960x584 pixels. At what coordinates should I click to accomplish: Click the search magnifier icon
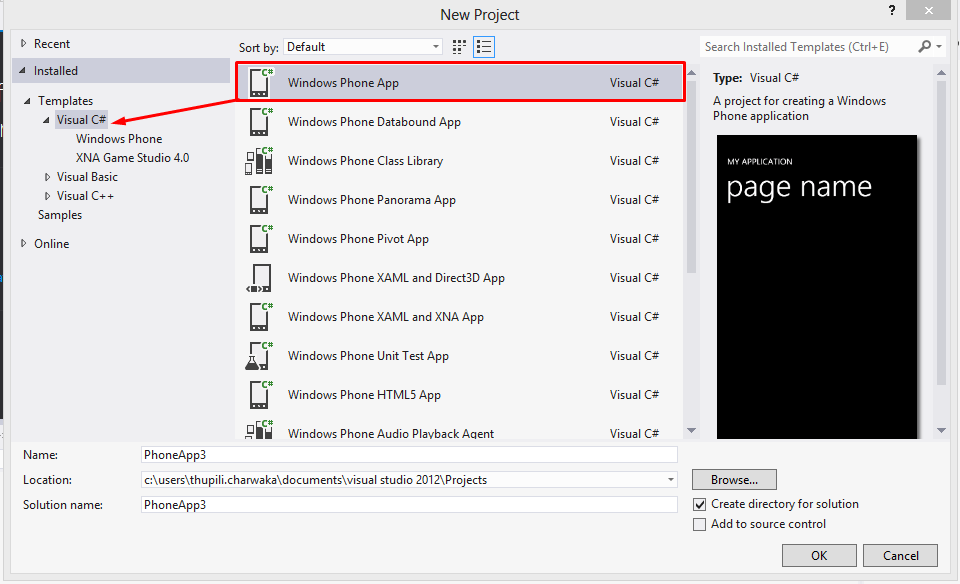pyautogui.click(x=924, y=47)
